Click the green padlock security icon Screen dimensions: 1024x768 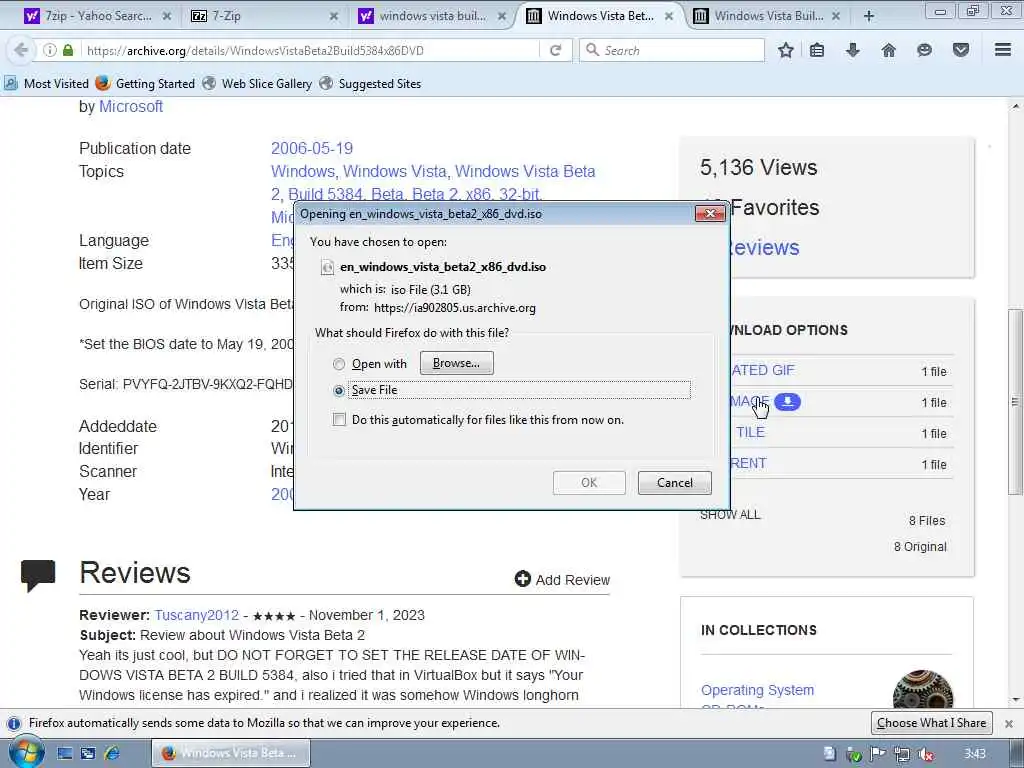(x=68, y=50)
